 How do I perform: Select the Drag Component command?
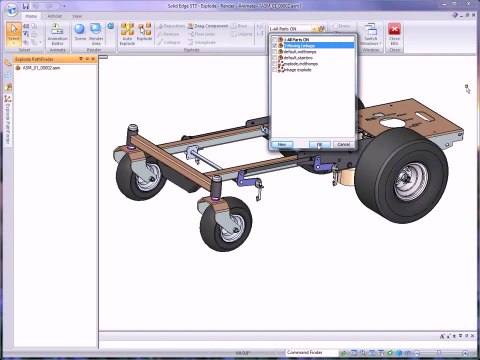point(208,26)
